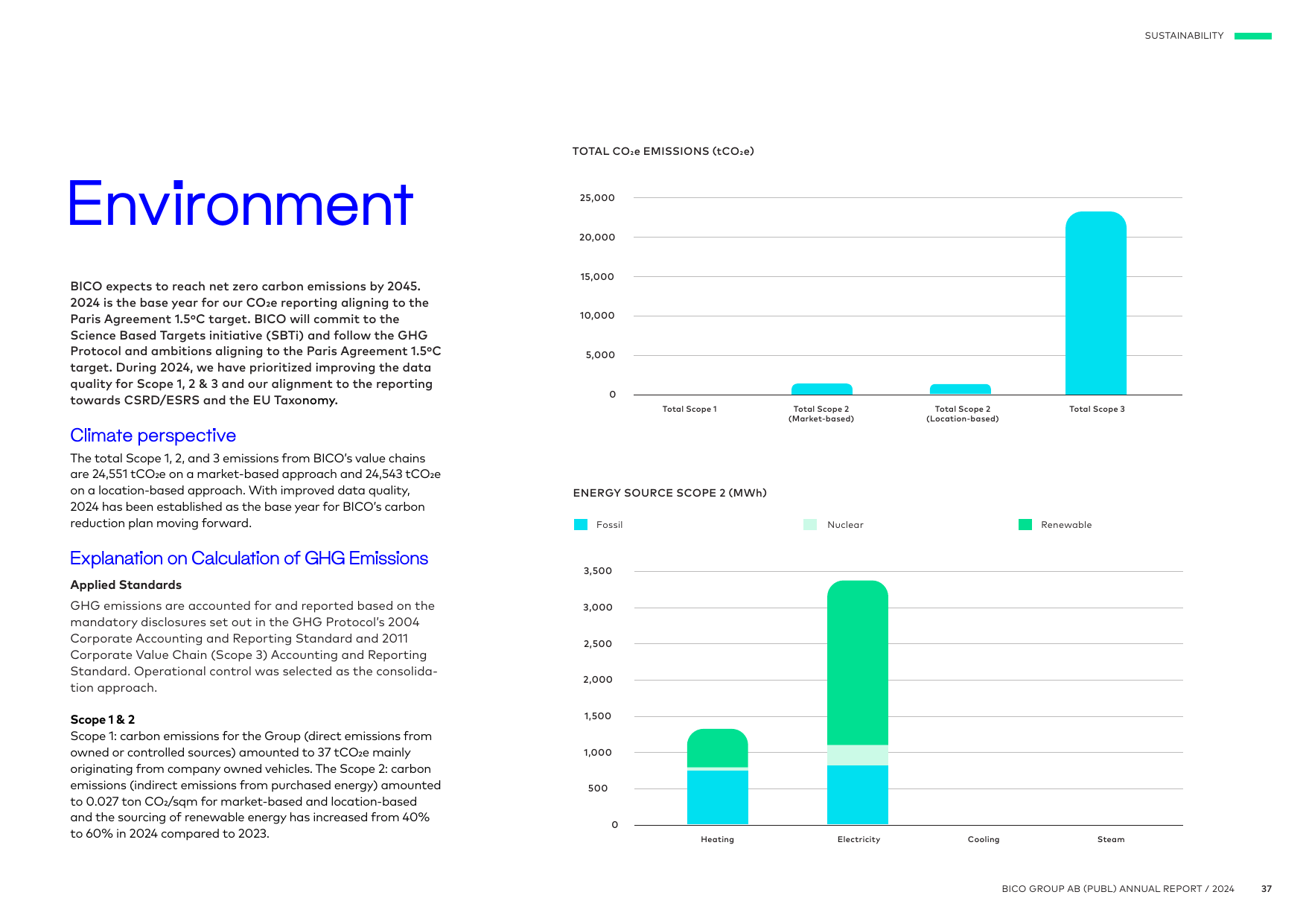Click the renewable segment of the Electricity bar

(x=858, y=663)
